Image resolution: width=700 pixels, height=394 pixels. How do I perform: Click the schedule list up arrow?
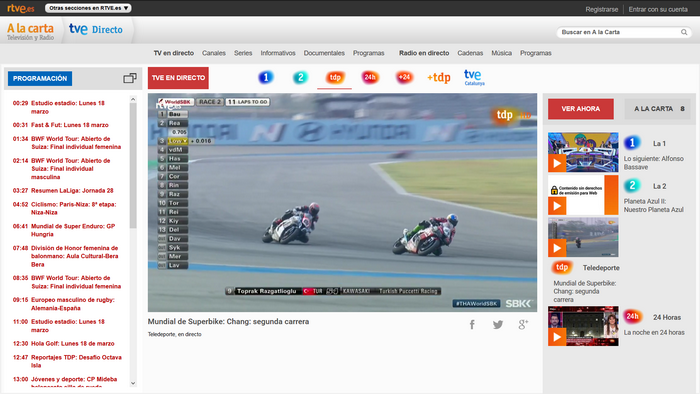[x=133, y=99]
